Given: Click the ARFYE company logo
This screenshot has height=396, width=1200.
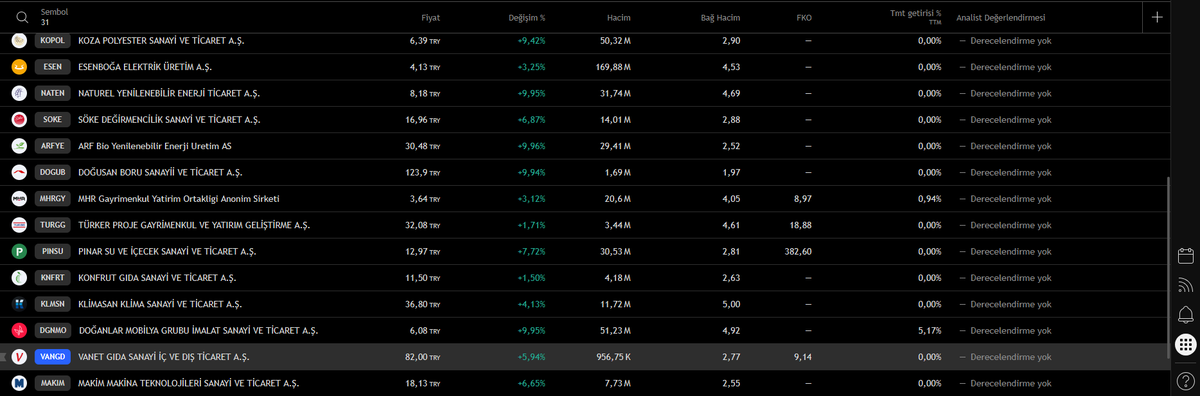Looking at the screenshot, I should 19,146.
